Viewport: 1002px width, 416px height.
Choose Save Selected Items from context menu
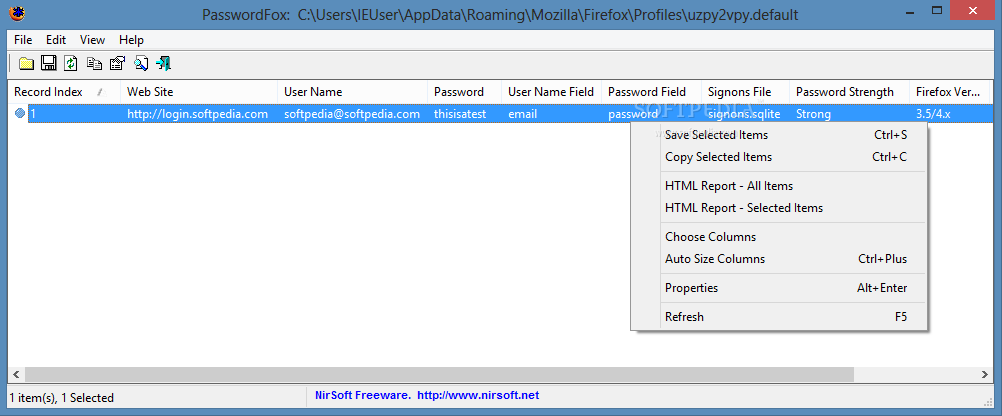tap(779, 135)
